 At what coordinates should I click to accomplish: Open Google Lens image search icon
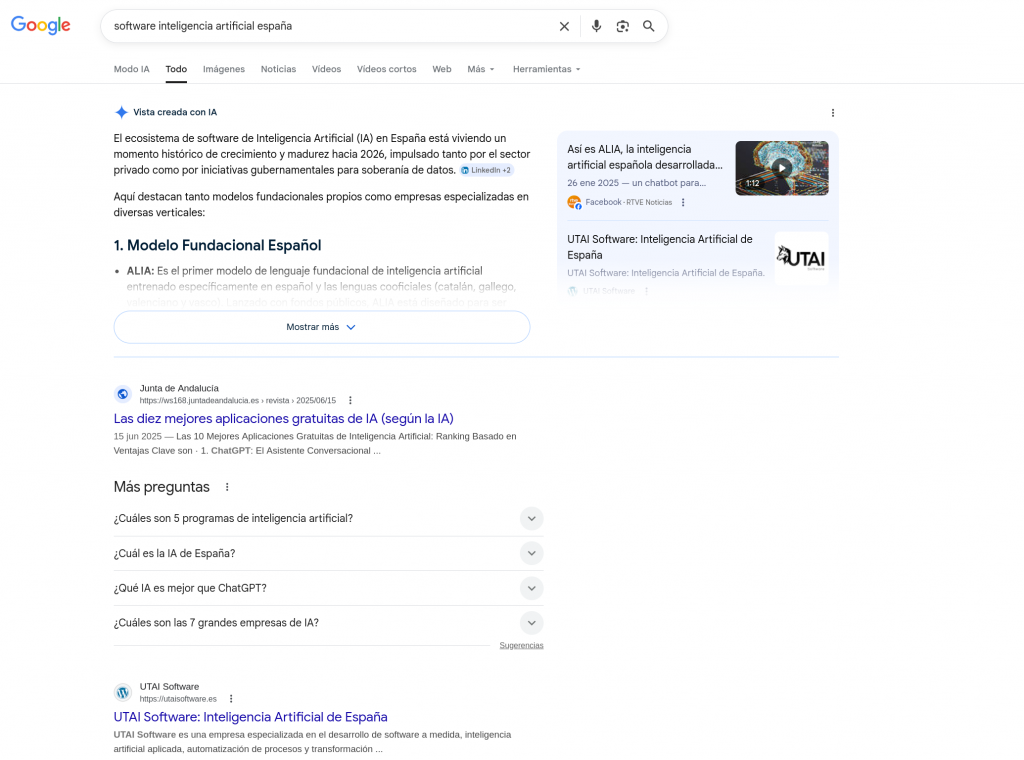point(622,26)
